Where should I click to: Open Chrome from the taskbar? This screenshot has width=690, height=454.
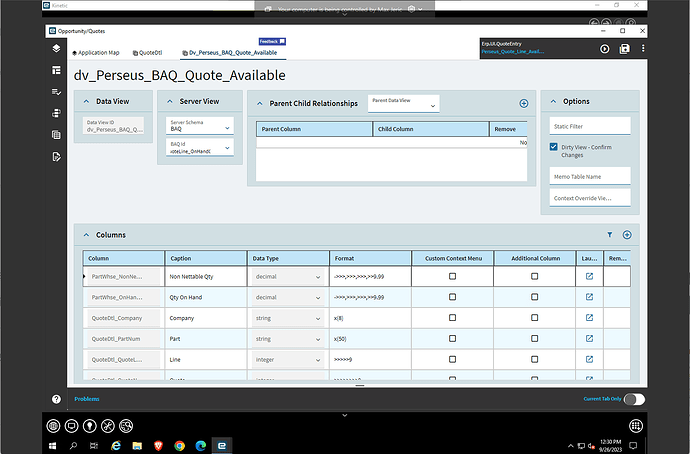coord(180,446)
